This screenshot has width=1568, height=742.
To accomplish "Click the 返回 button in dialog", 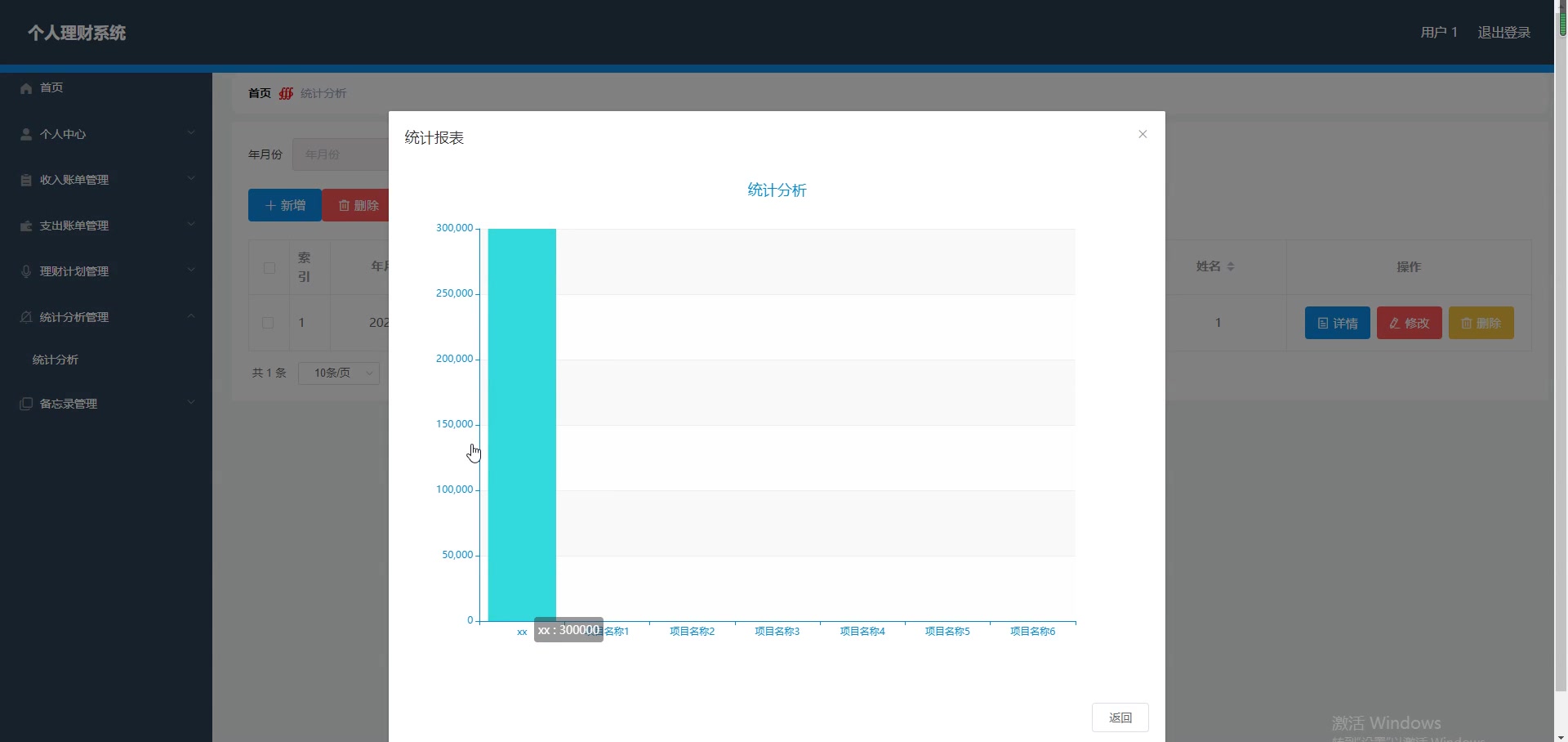I will [x=1120, y=717].
